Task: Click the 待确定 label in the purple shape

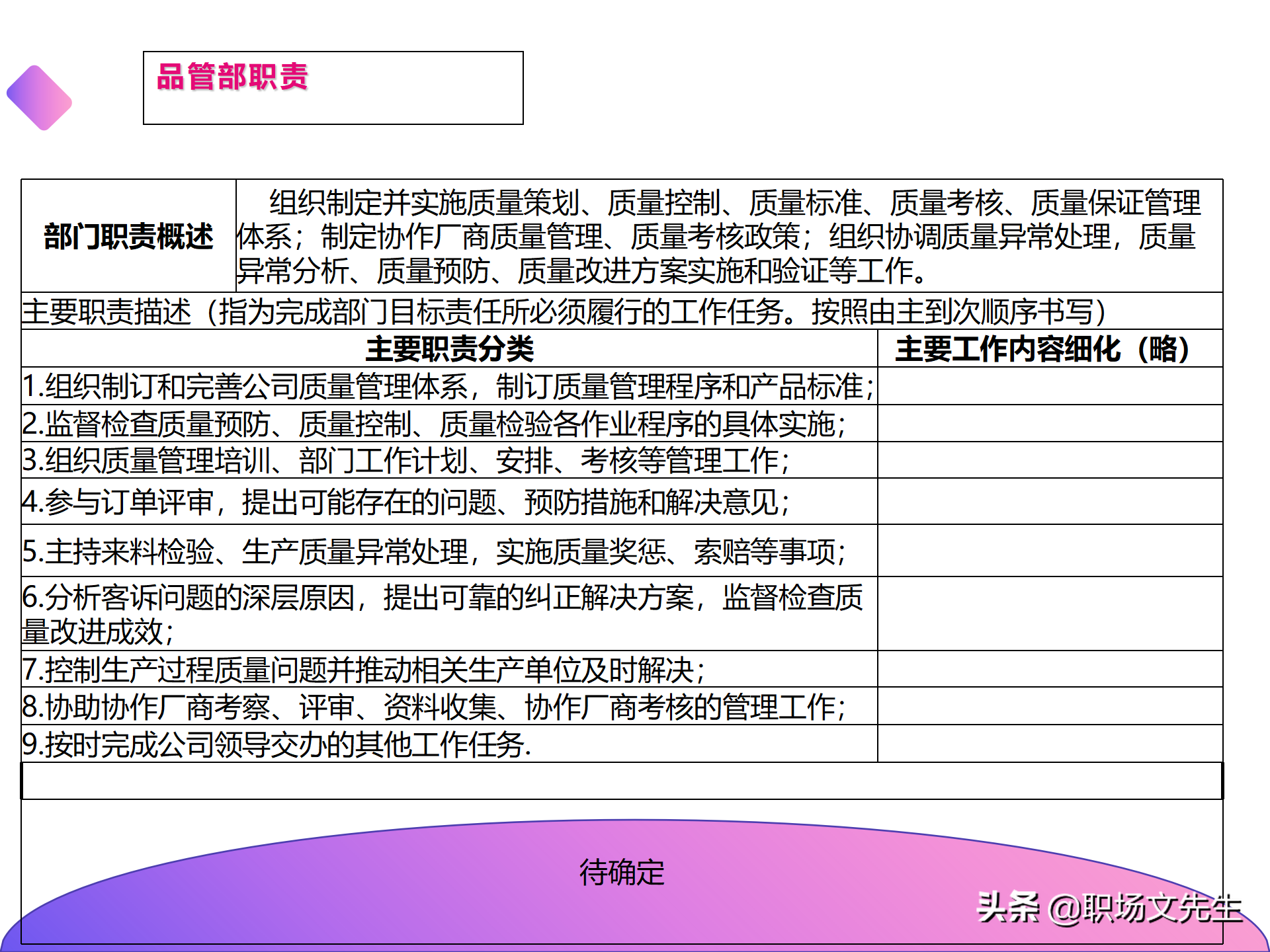Action: pyautogui.click(x=622, y=872)
